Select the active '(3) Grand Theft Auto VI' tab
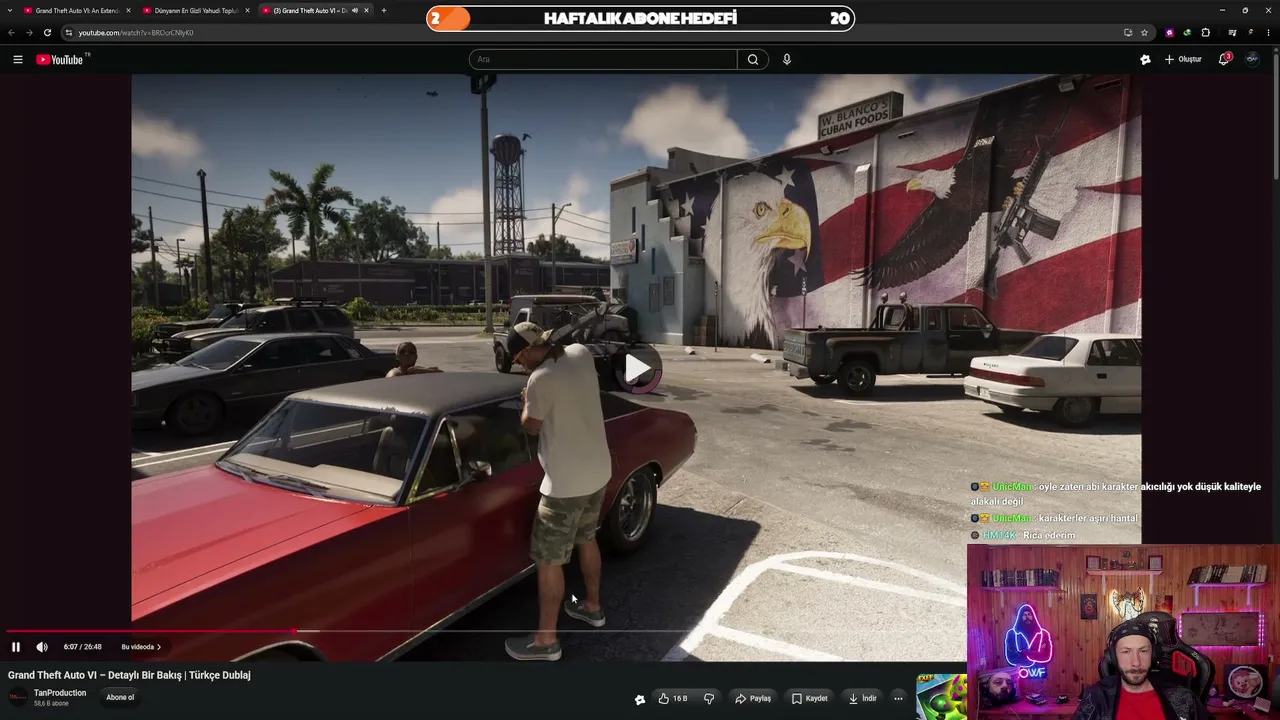 pyautogui.click(x=310, y=10)
